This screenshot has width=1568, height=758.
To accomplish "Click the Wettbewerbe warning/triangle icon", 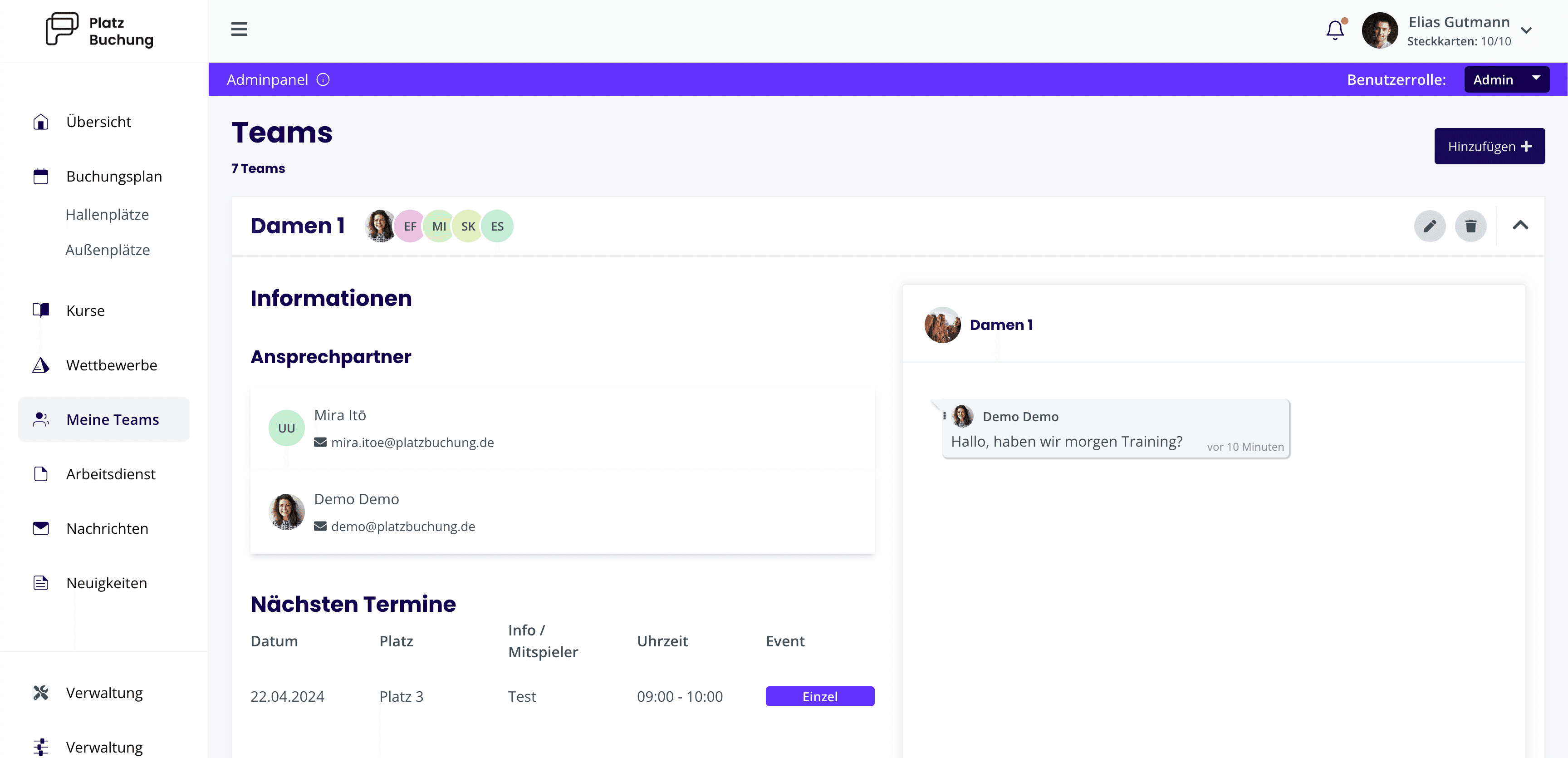I will pos(40,364).
